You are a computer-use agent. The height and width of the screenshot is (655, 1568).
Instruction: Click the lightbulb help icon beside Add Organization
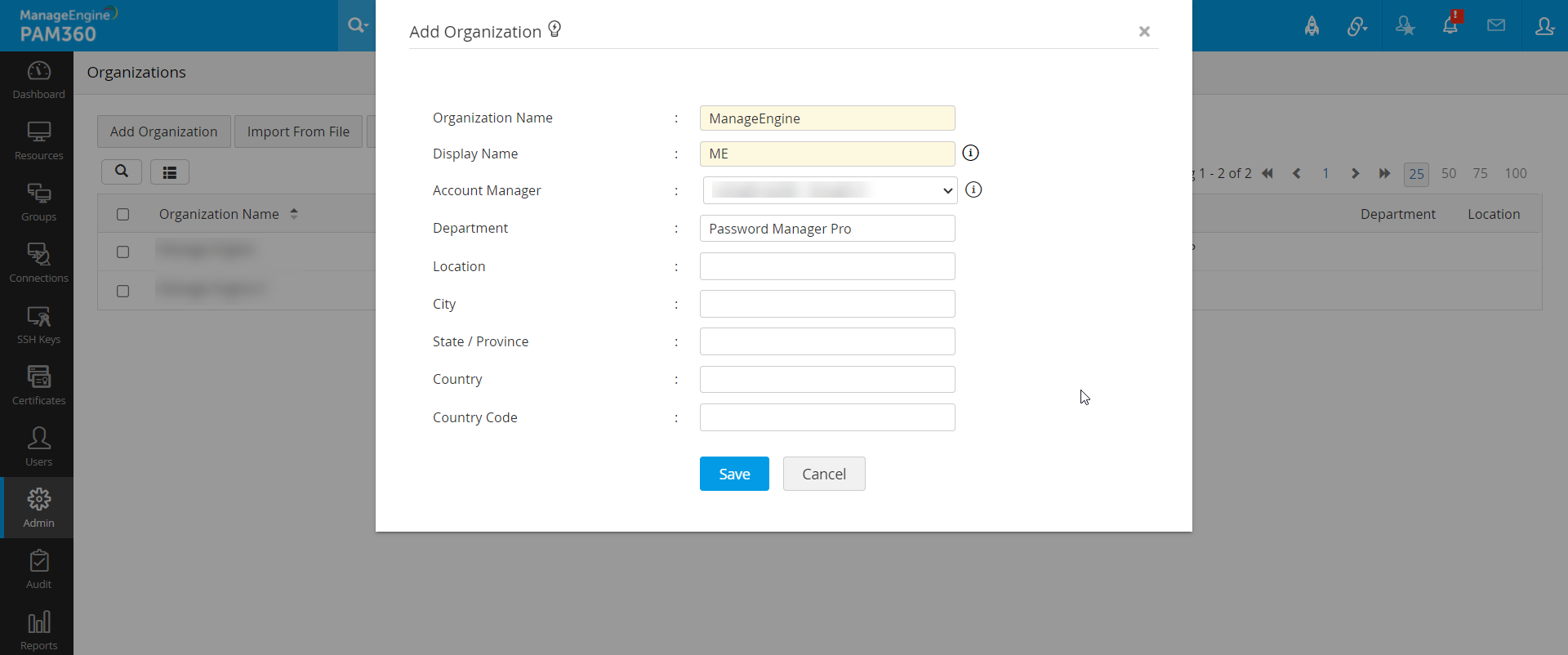tap(555, 29)
